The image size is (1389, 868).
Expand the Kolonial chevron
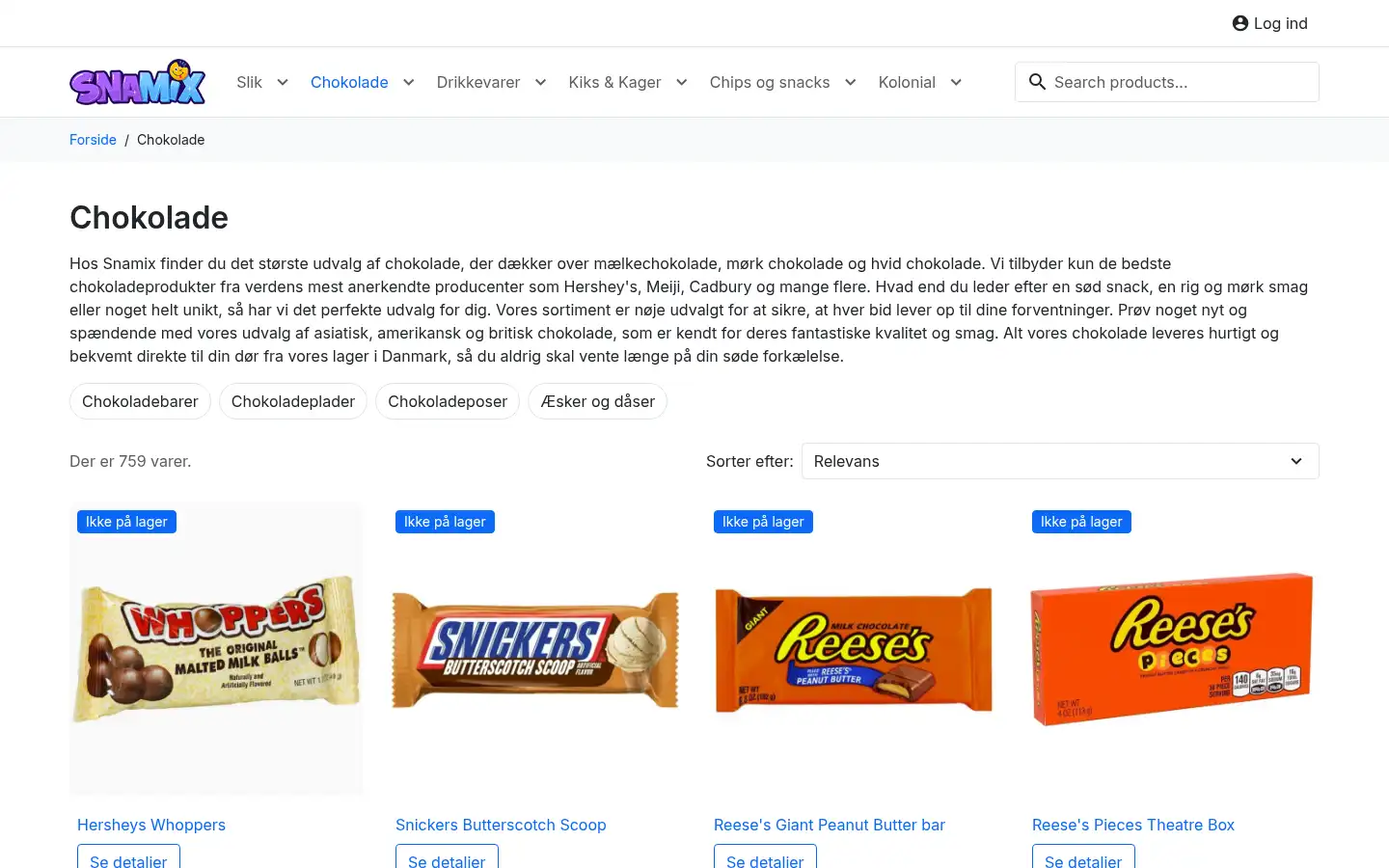pos(956,82)
